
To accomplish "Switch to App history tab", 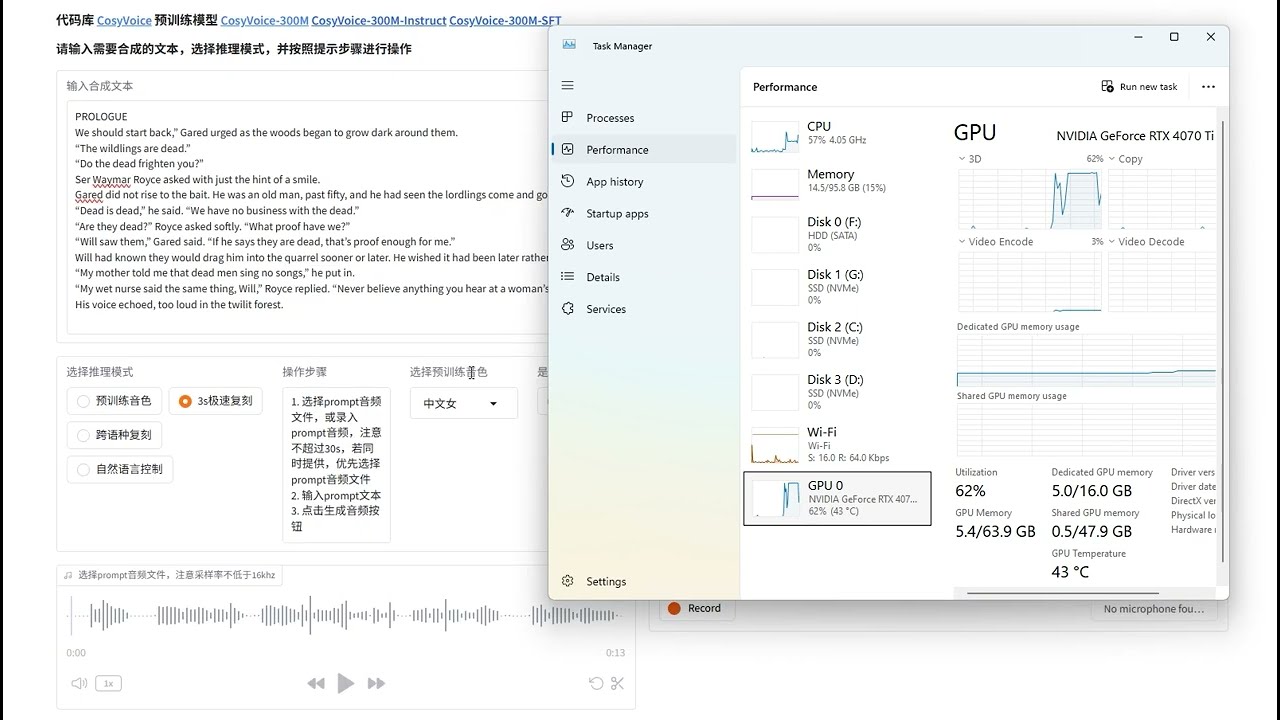I will [644, 182].
